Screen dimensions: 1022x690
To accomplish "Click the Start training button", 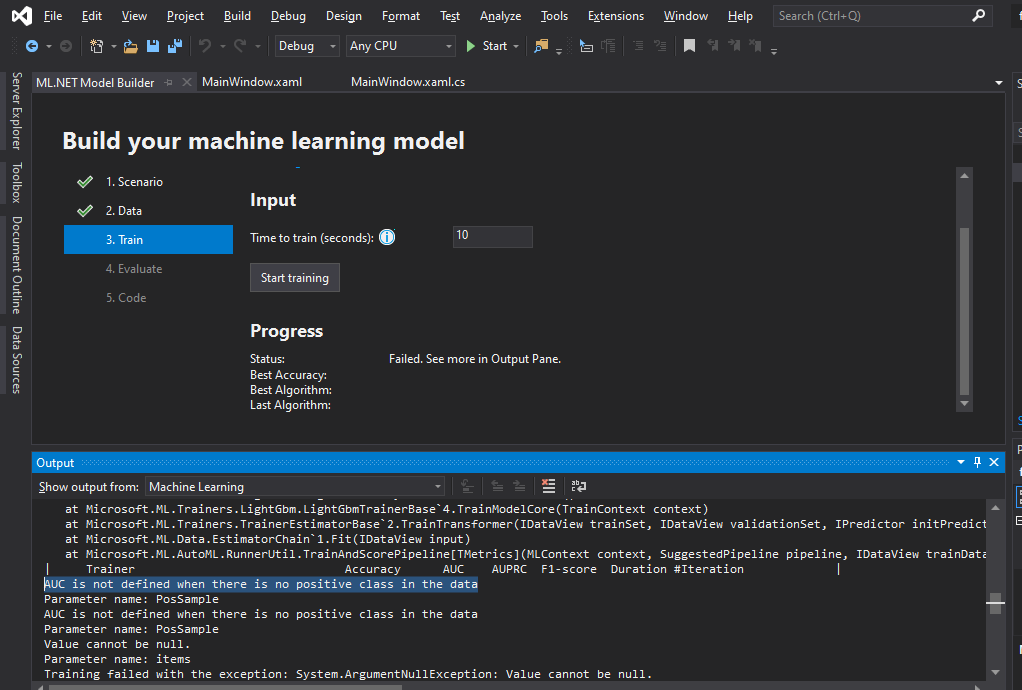I will [x=294, y=277].
